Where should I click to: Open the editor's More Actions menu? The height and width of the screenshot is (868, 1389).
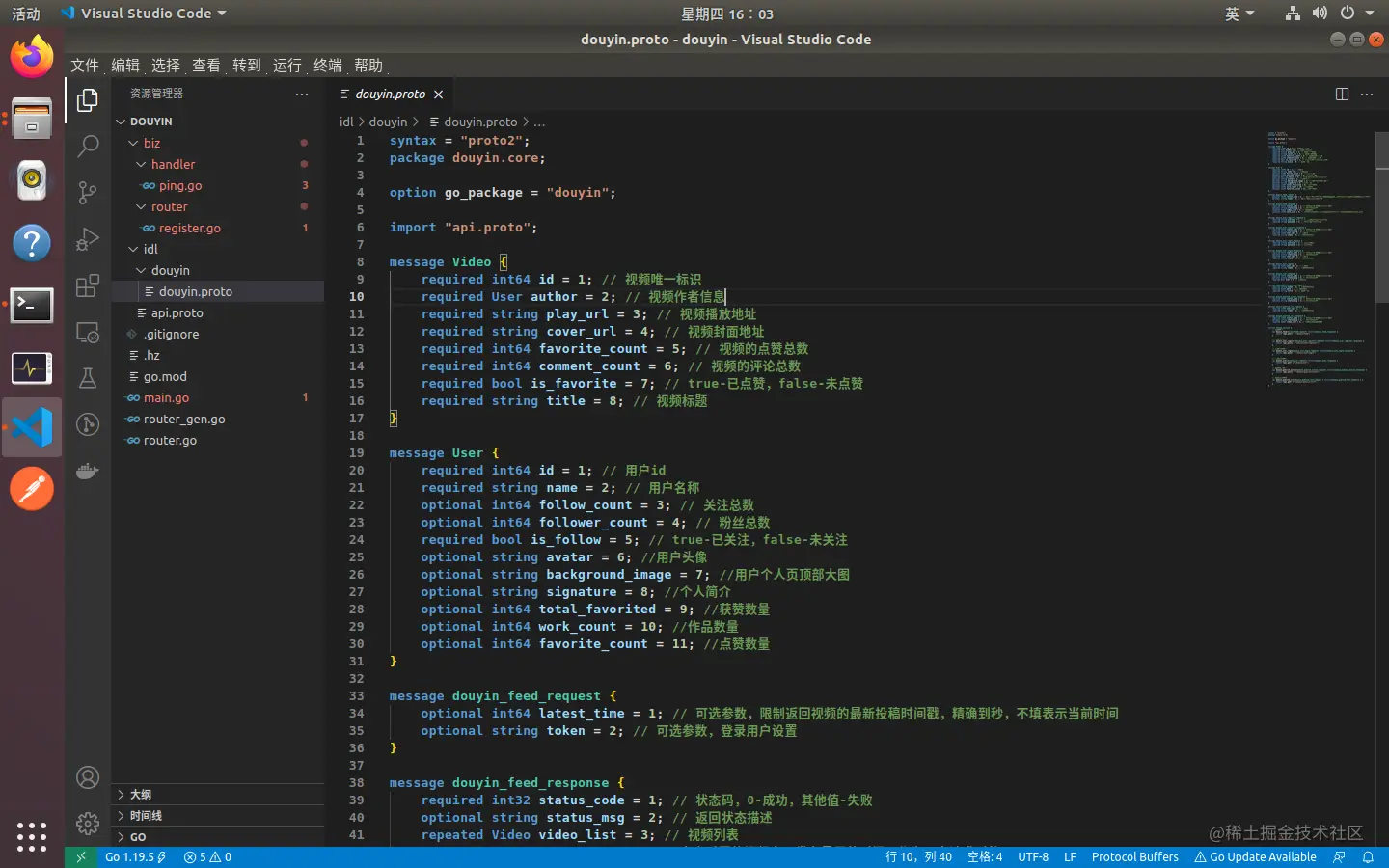1367,94
